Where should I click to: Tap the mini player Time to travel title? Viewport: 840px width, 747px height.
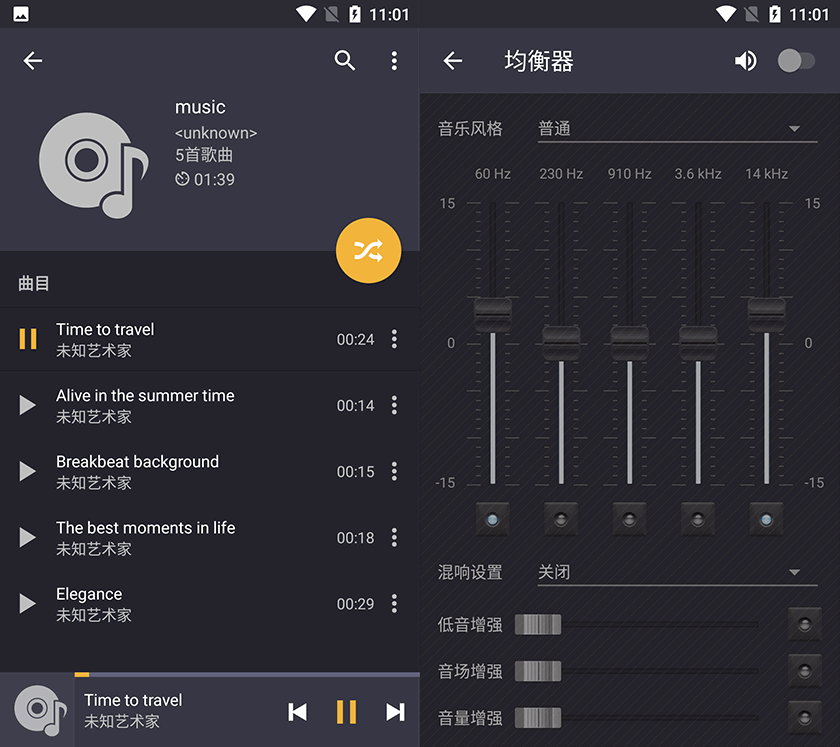[133, 700]
